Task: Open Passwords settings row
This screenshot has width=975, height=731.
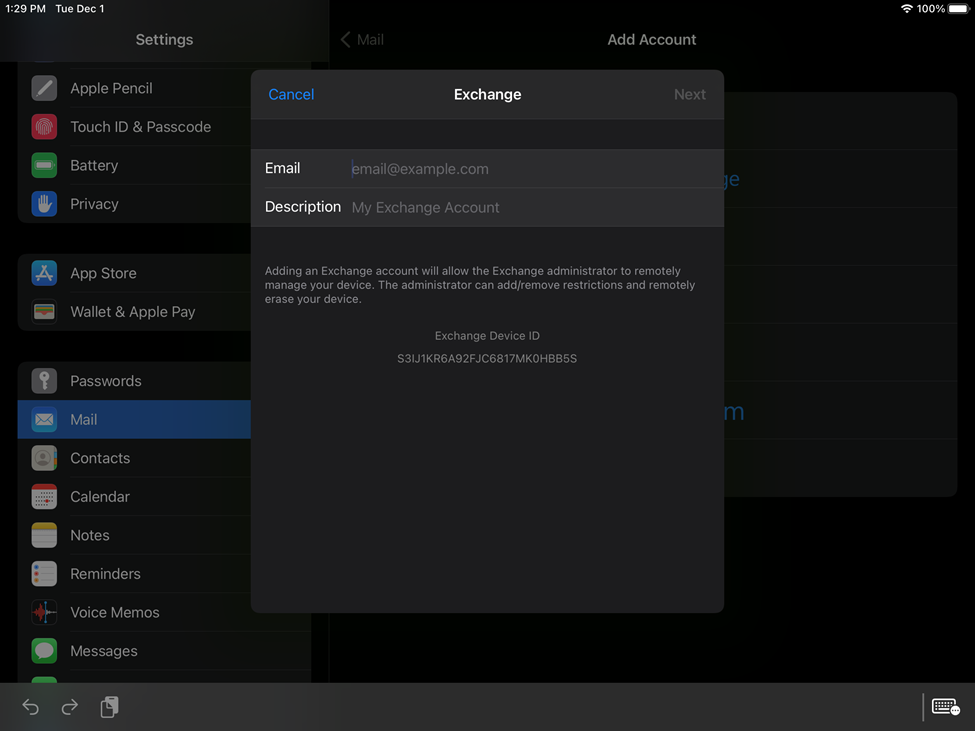Action: point(134,381)
